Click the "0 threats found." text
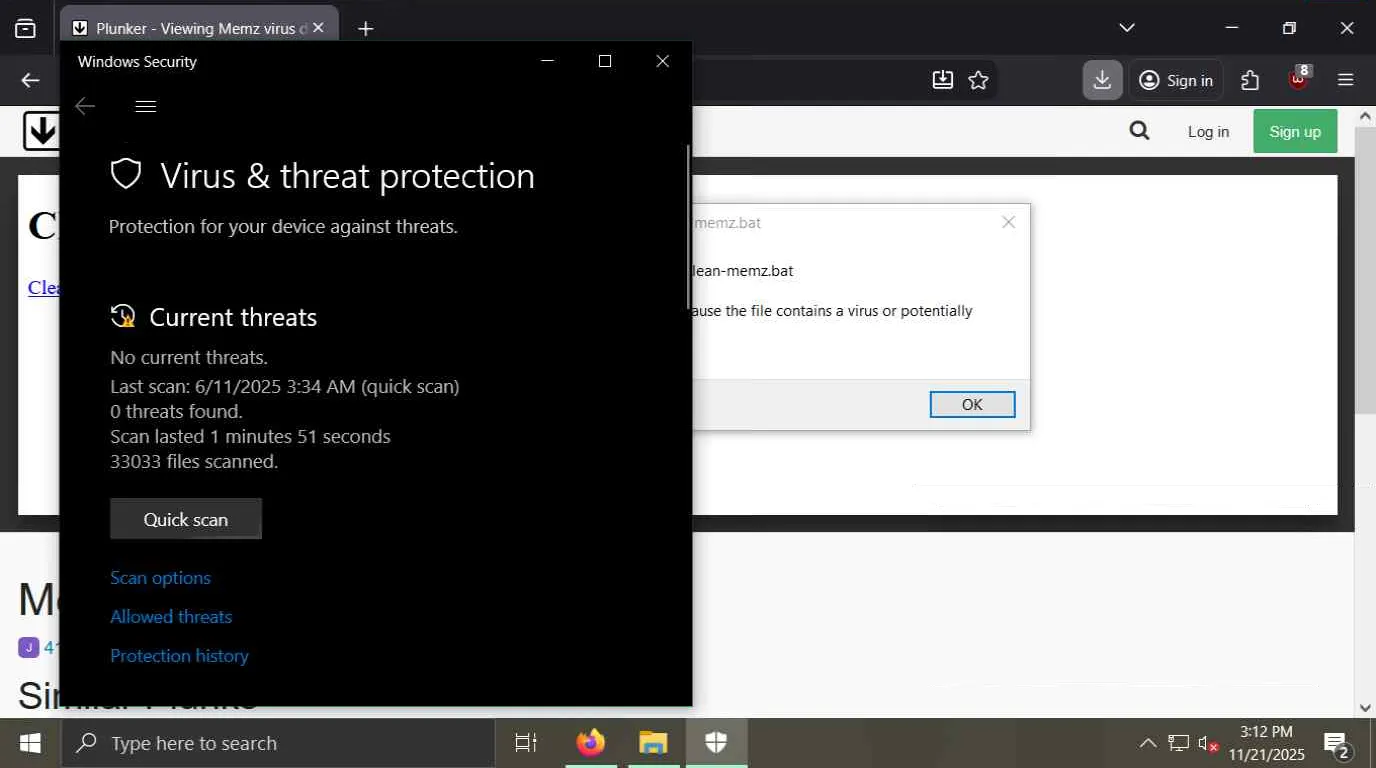 click(176, 411)
